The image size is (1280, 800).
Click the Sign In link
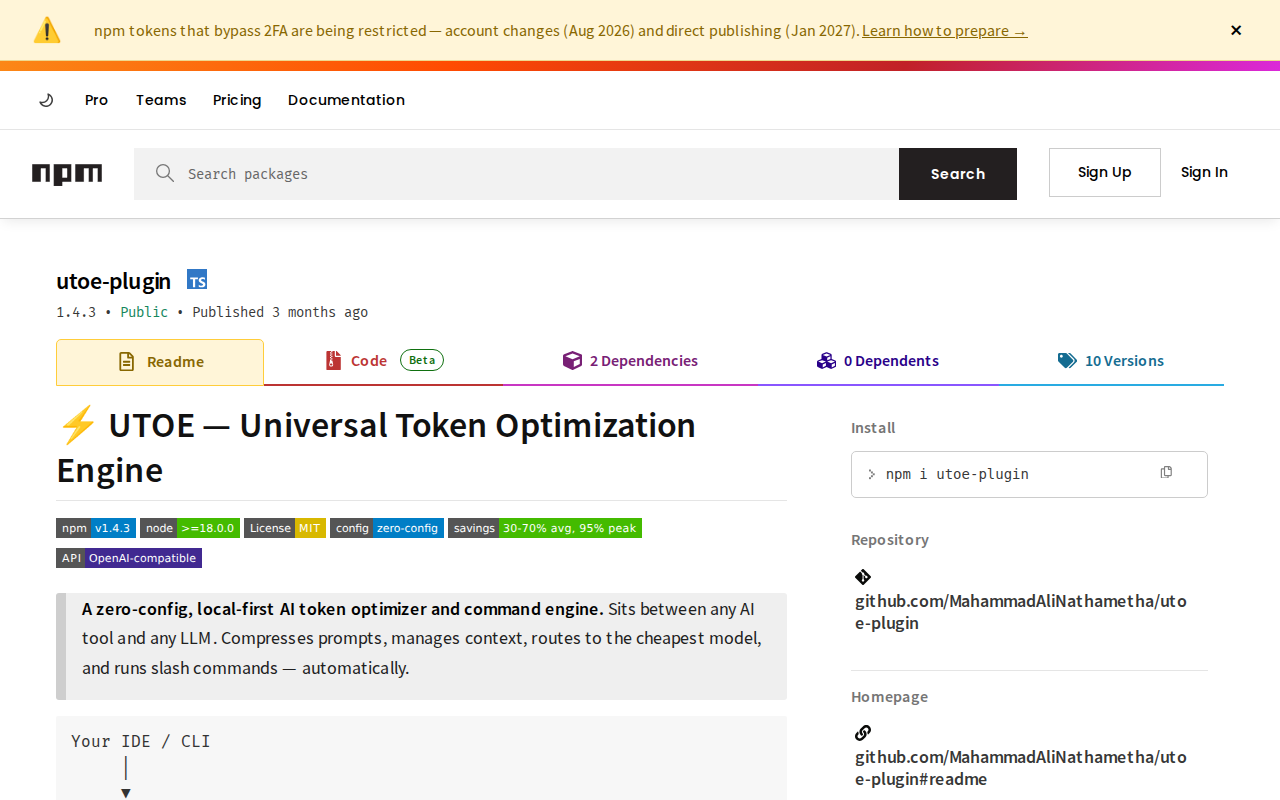click(1204, 172)
